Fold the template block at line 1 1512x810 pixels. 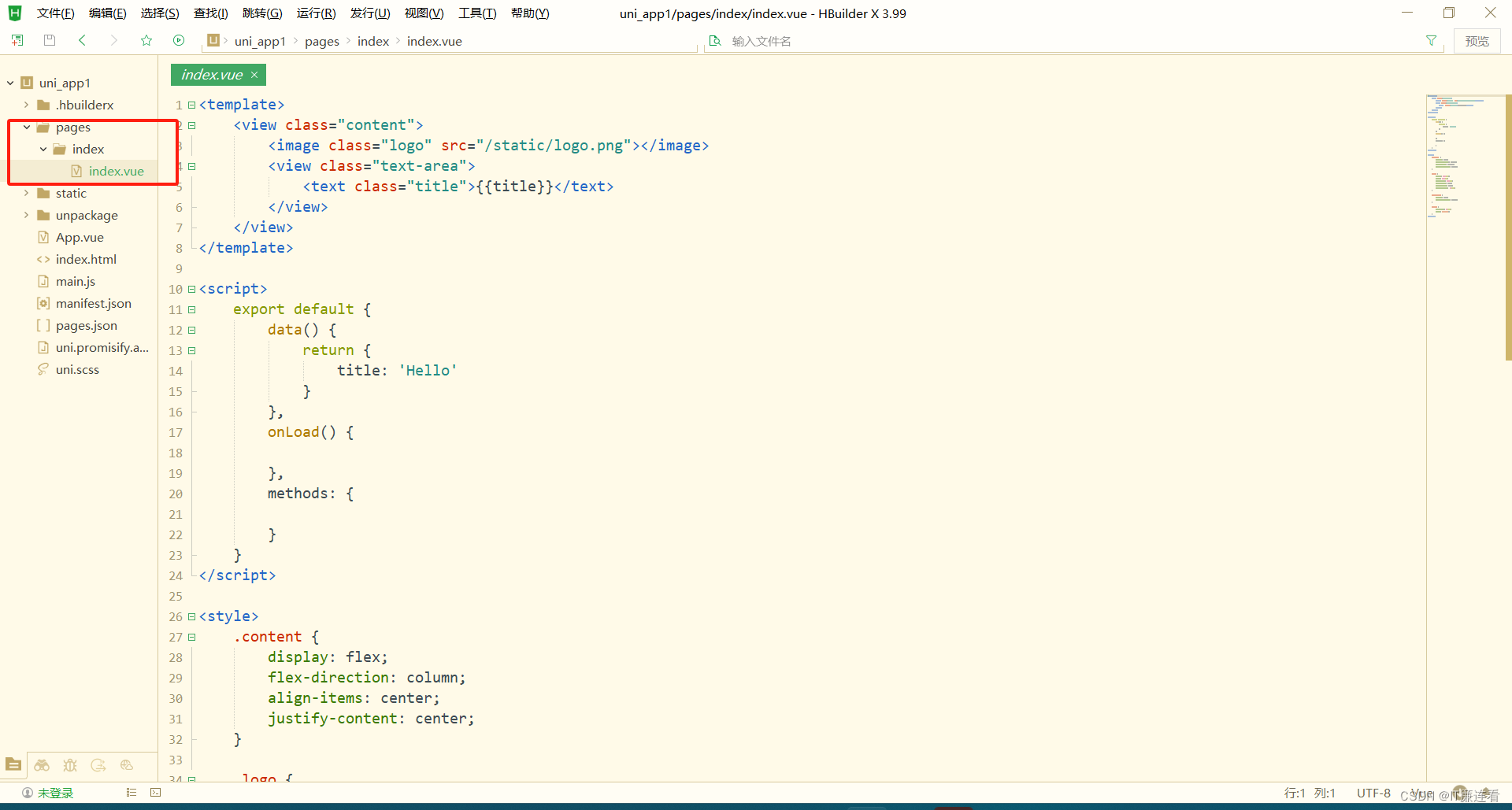(191, 105)
